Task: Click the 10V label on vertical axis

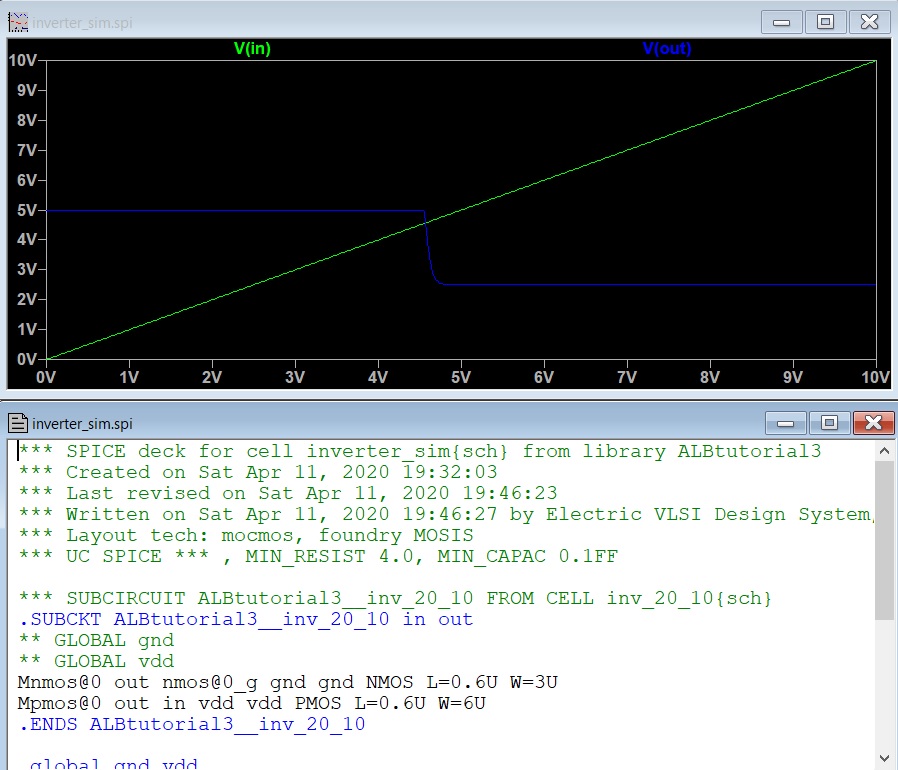Action: point(24,60)
